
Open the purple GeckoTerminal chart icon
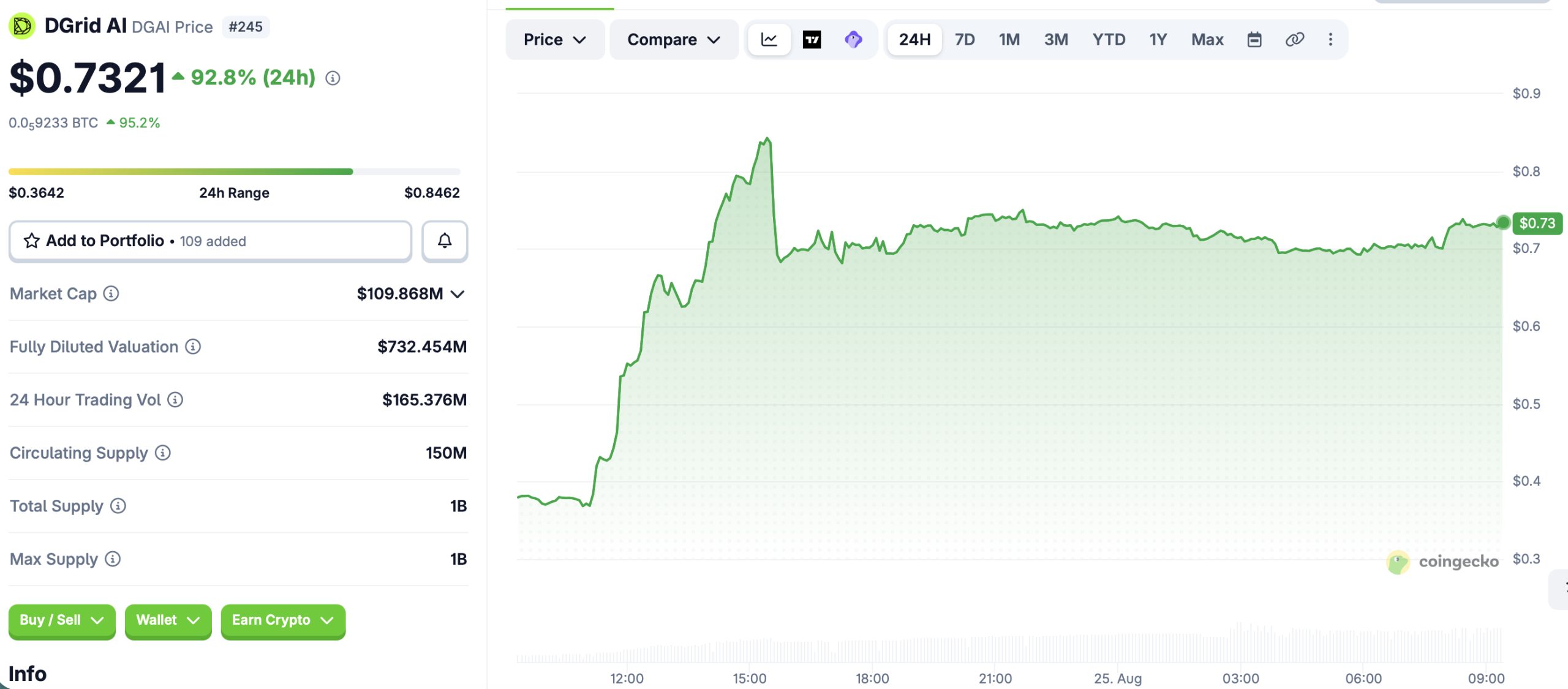pos(853,40)
